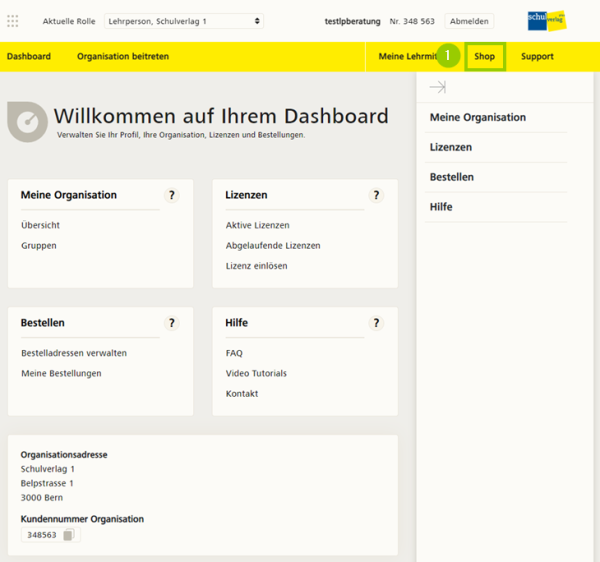Open help for Lizenzen card

[377, 196]
